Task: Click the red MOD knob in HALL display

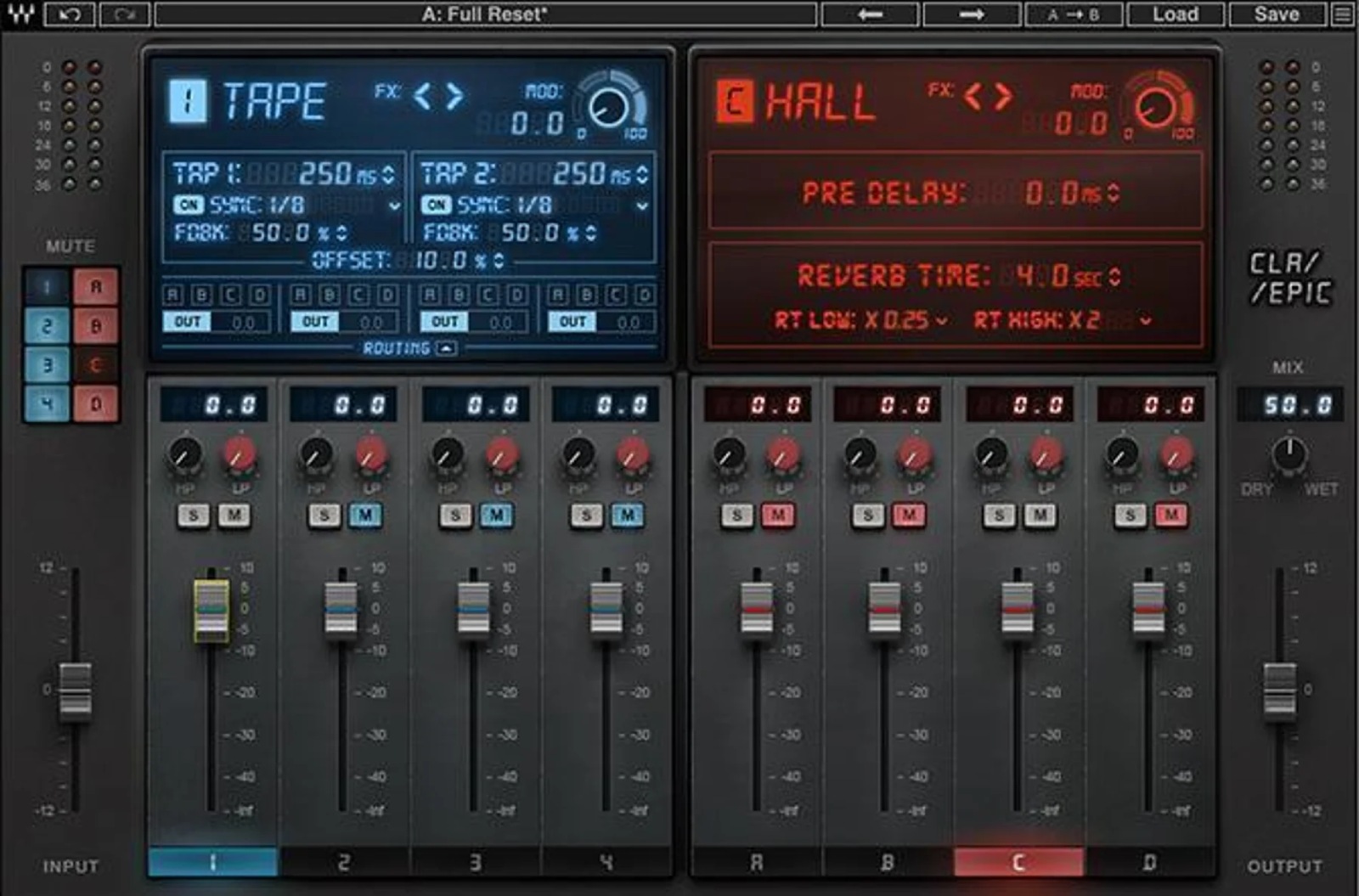Action: point(1155,107)
